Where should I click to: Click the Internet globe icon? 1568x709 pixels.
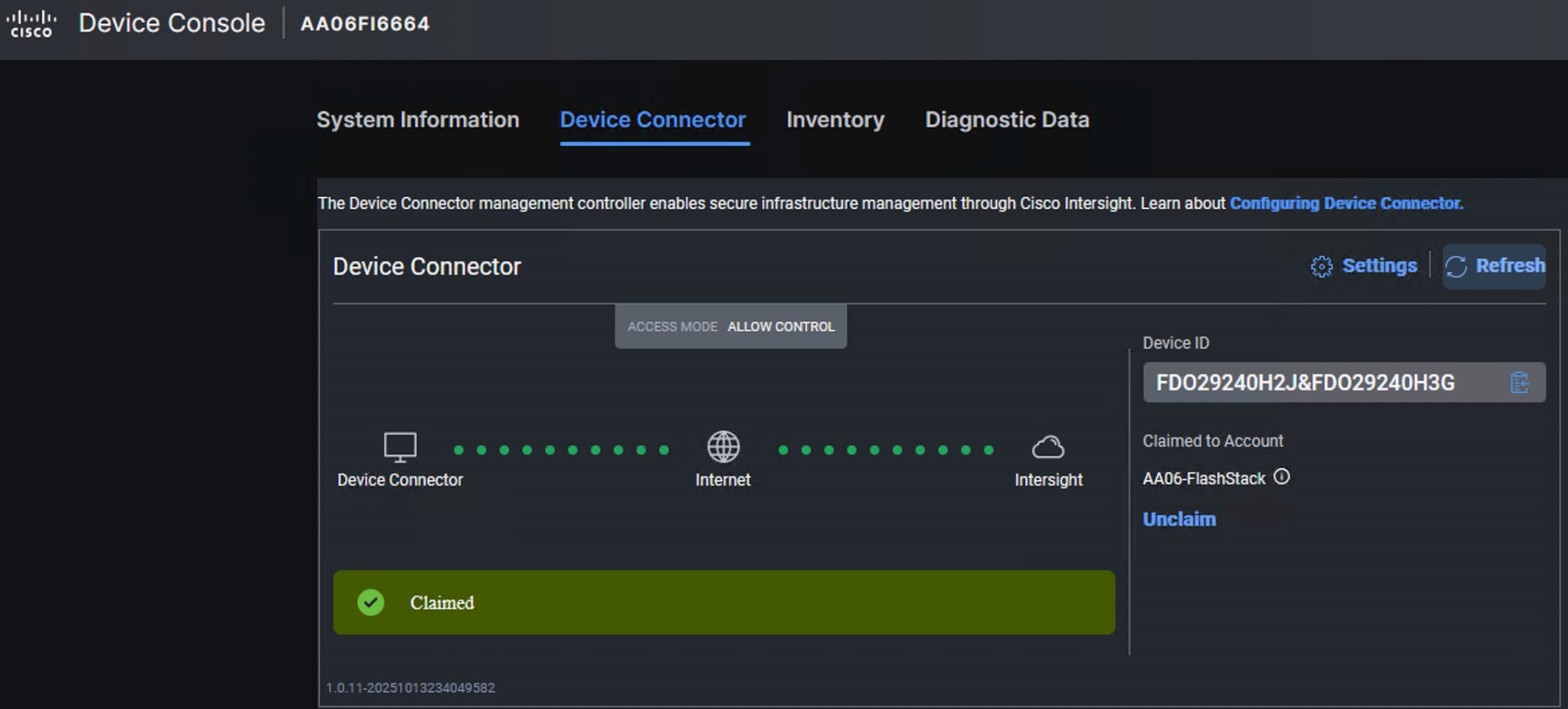coord(723,446)
